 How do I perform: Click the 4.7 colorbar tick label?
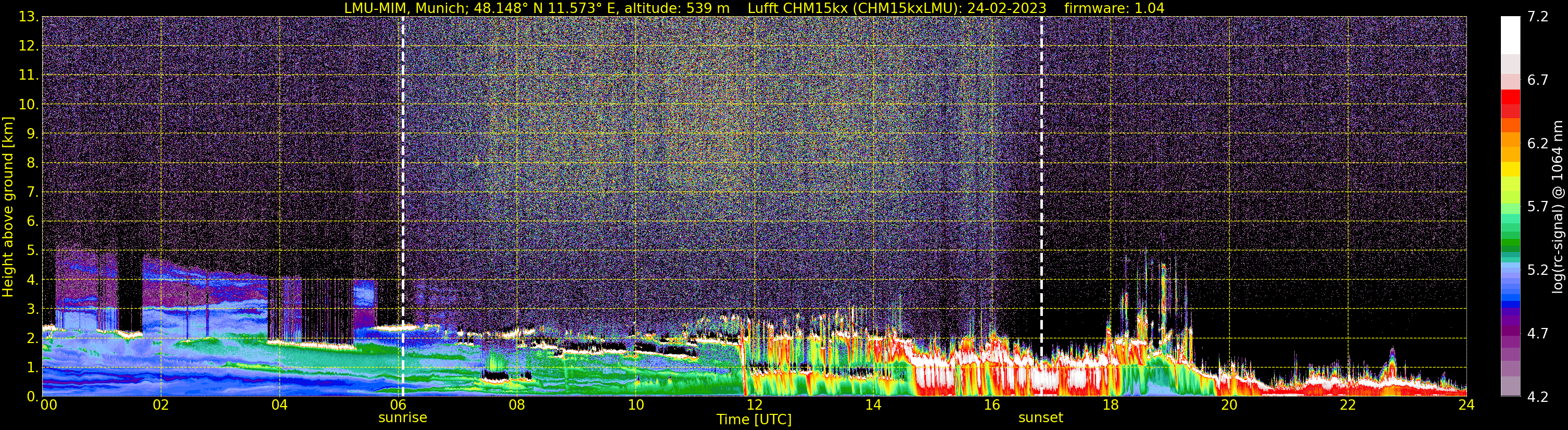click(1538, 333)
